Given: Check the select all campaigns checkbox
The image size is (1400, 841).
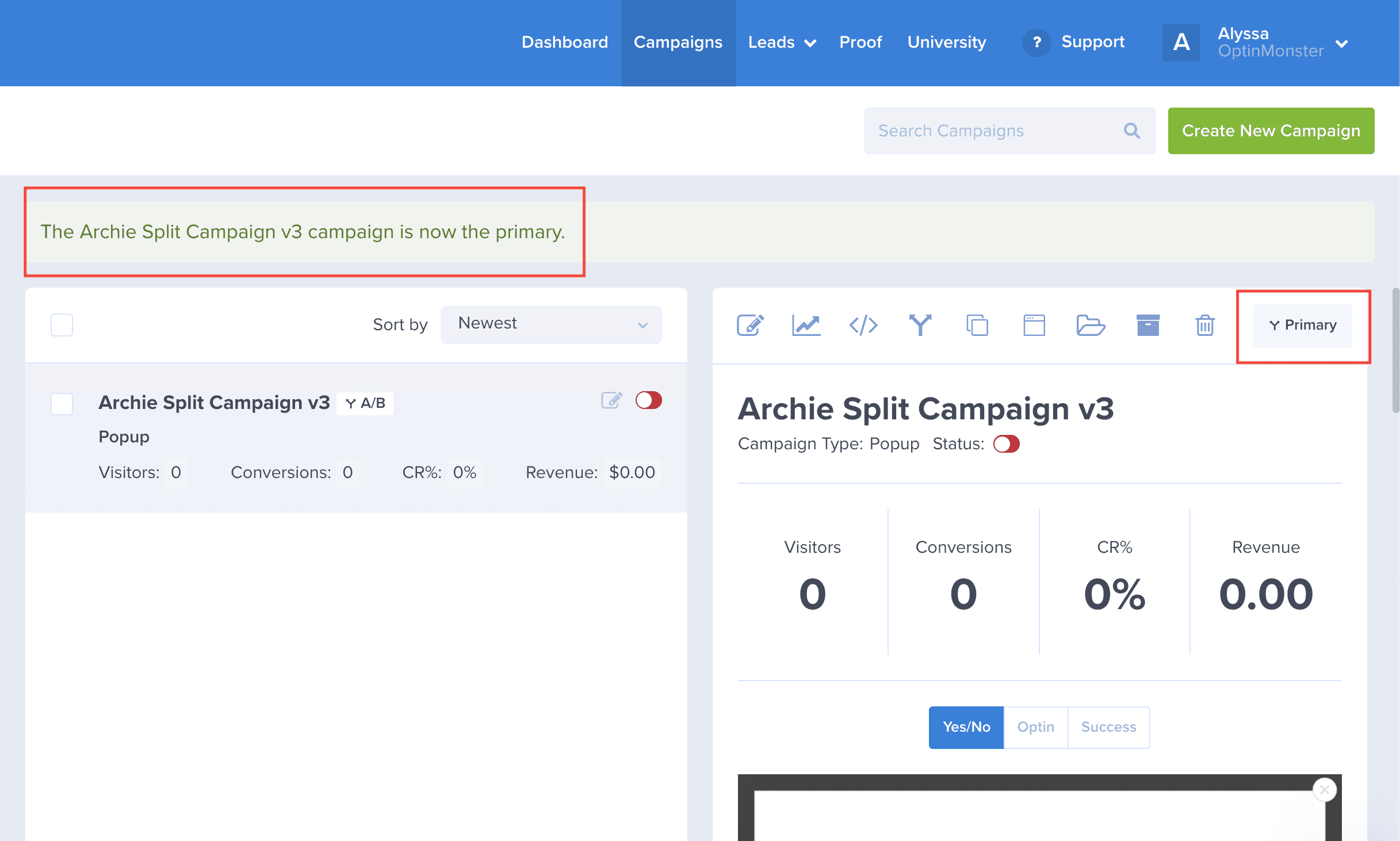Looking at the screenshot, I should (62, 325).
